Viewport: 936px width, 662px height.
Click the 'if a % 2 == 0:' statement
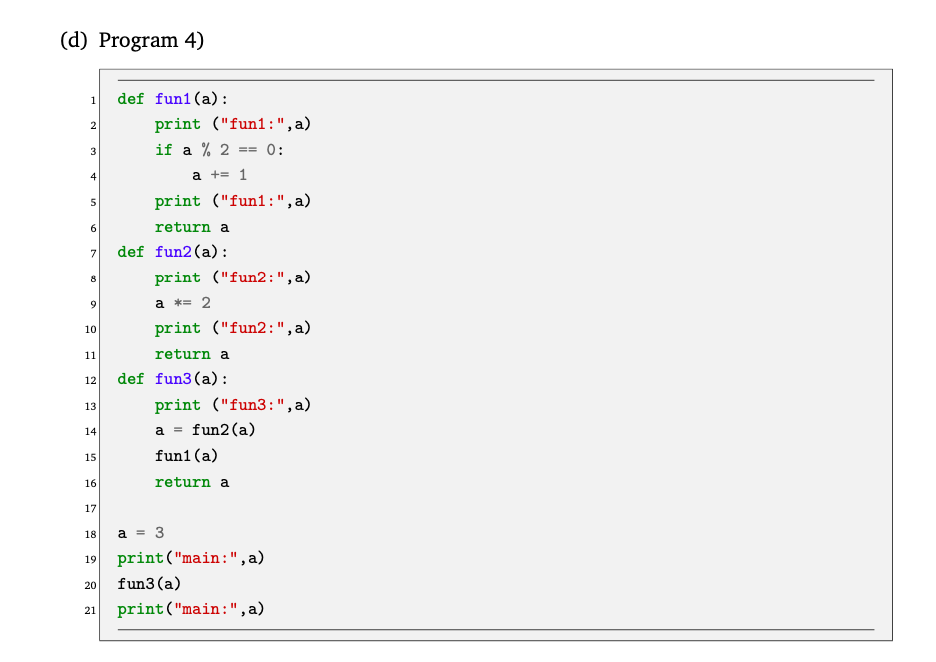tap(219, 150)
